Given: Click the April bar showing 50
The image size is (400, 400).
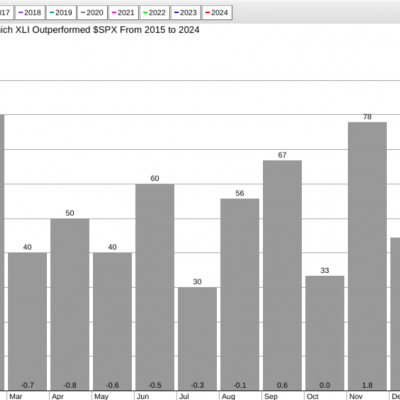Looking at the screenshot, I should click(70, 304).
